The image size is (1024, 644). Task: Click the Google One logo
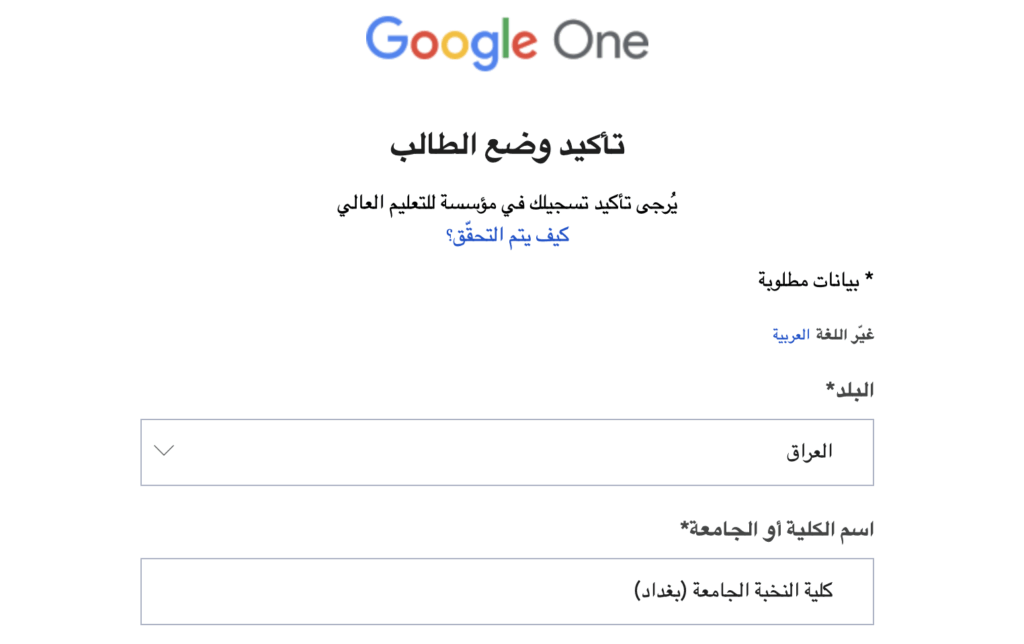click(507, 41)
